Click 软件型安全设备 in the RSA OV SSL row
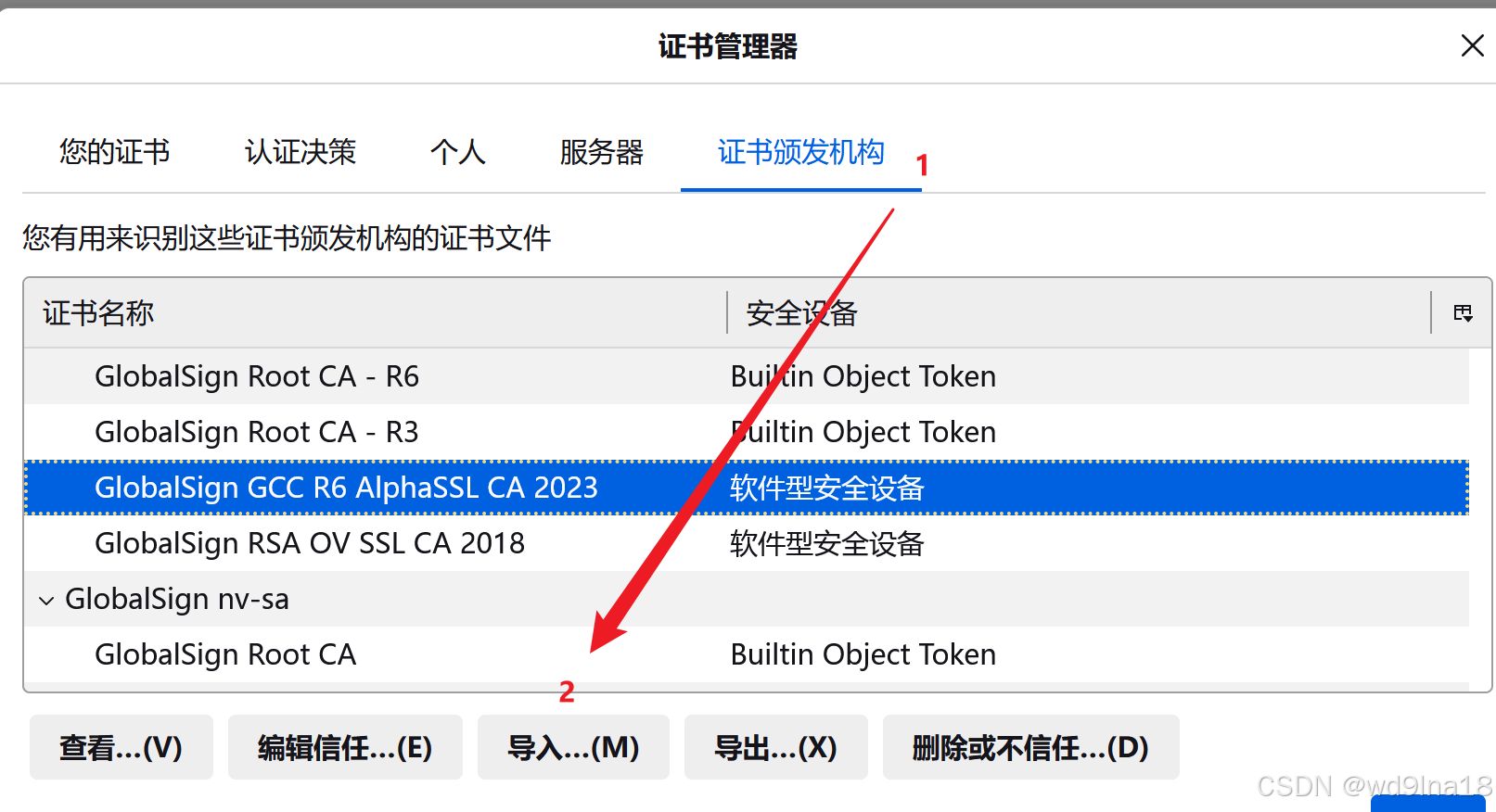 click(x=827, y=544)
